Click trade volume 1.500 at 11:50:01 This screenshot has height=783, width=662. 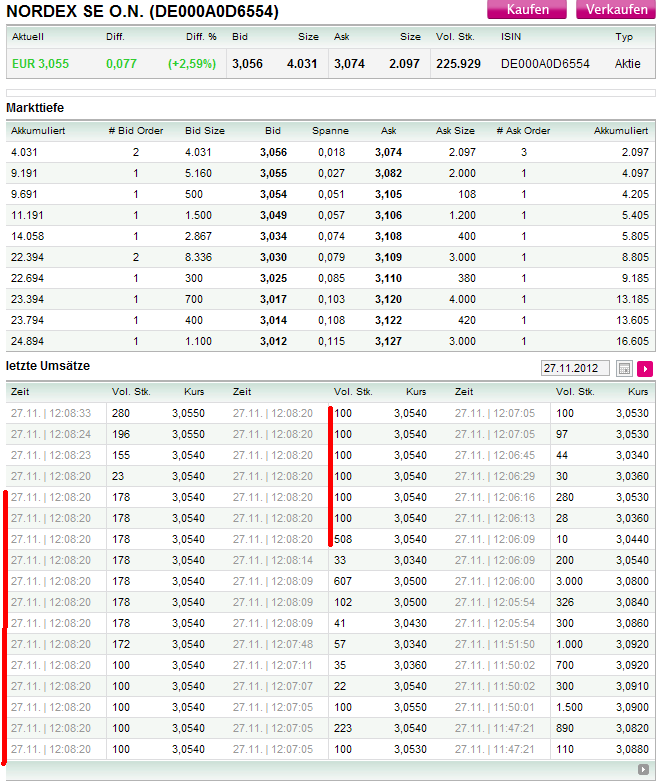(569, 707)
